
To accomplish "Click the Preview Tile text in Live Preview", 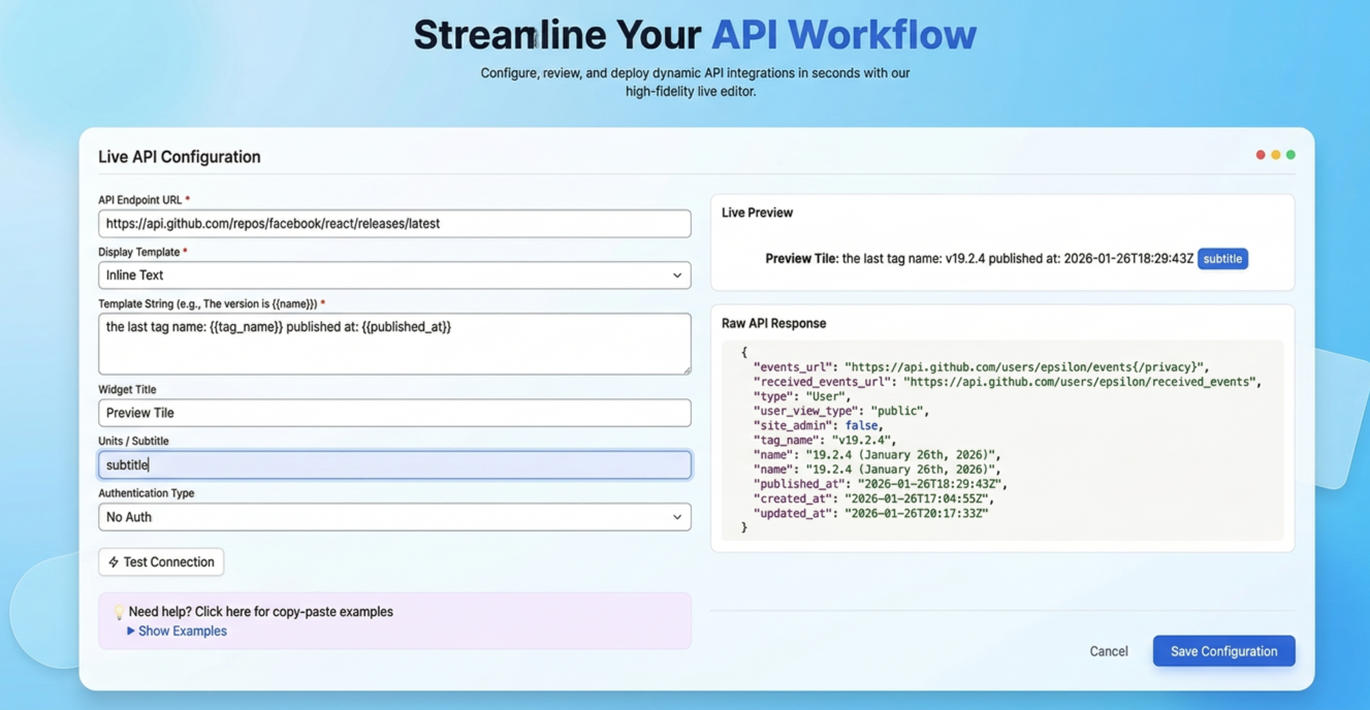I will (x=801, y=259).
